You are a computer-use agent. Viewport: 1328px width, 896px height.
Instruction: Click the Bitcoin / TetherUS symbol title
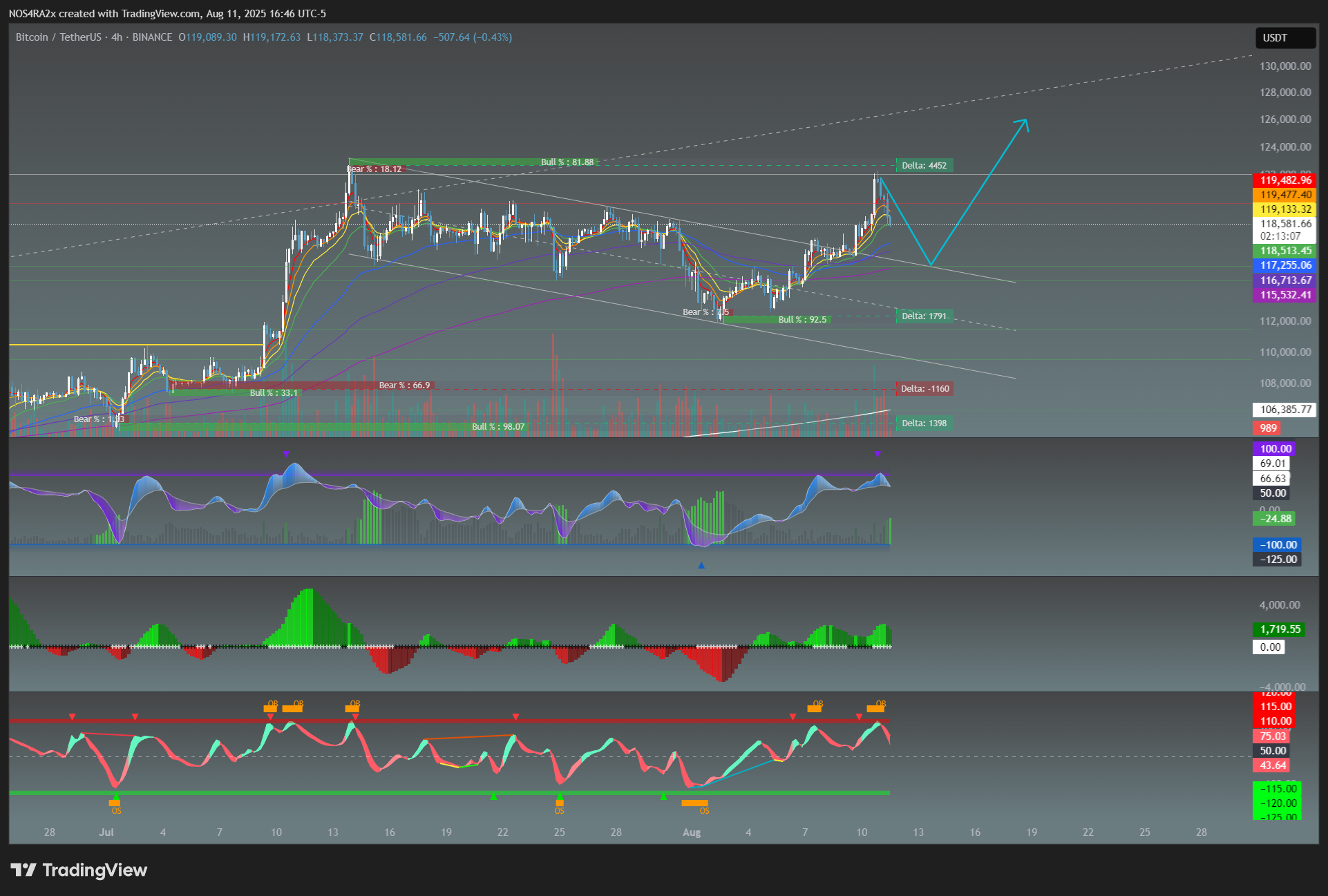59,37
